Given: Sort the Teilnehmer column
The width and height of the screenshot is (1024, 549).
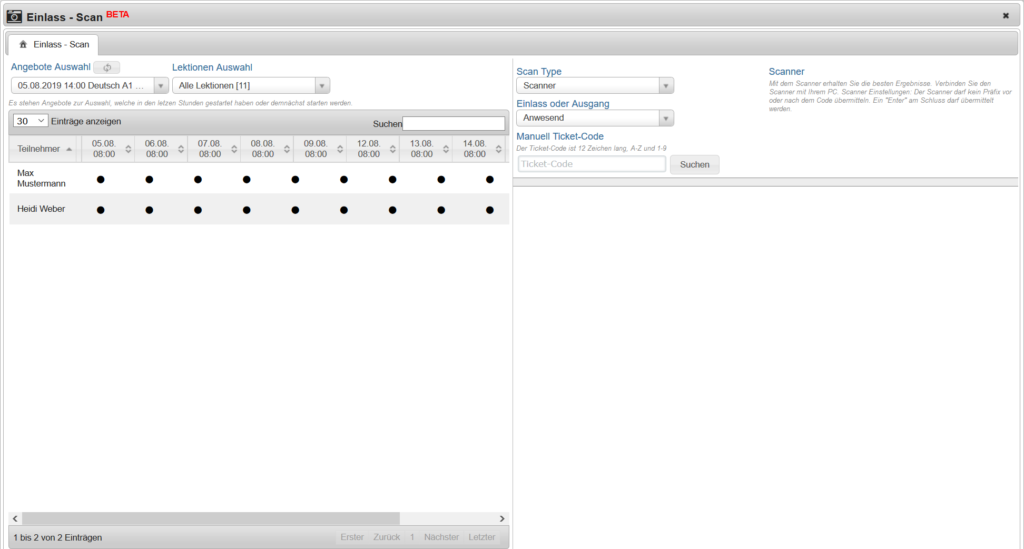Looking at the screenshot, I should [69, 149].
